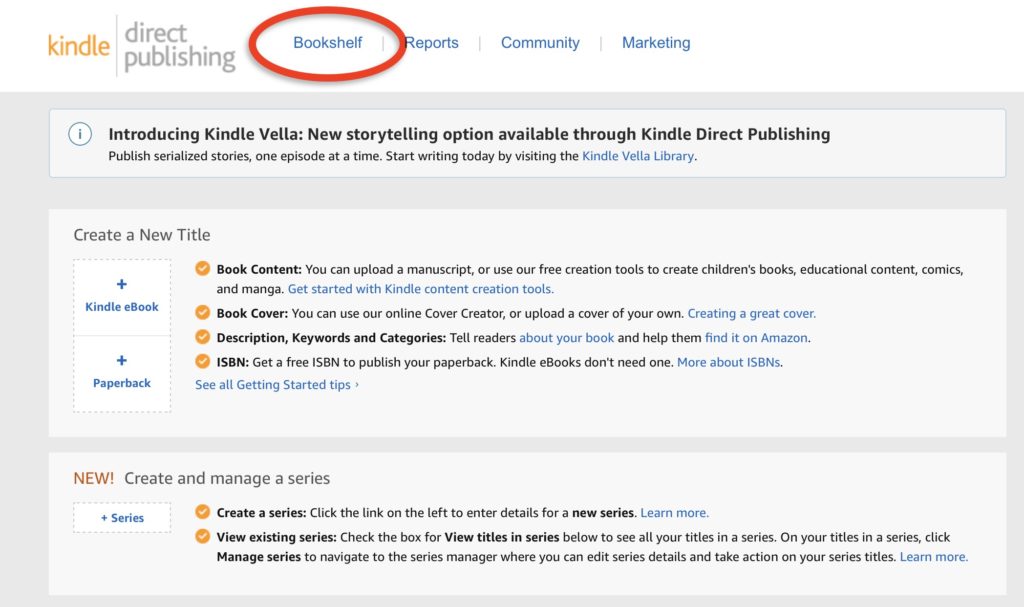
Task: Click the checkmark icon beside Book Content
Action: 202,269
